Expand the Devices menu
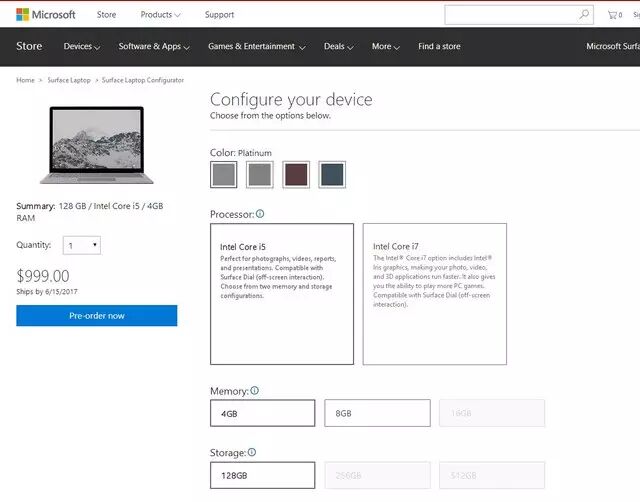The height and width of the screenshot is (502, 640). [x=82, y=47]
